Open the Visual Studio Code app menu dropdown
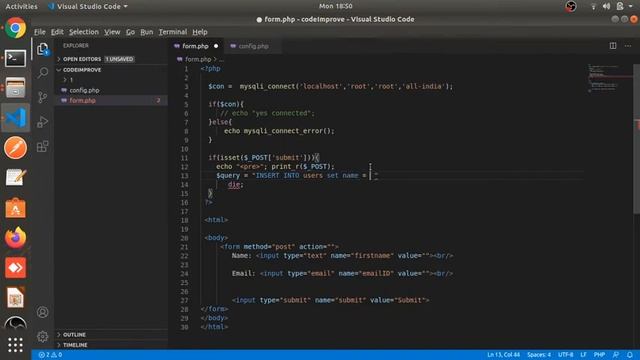 88,6
